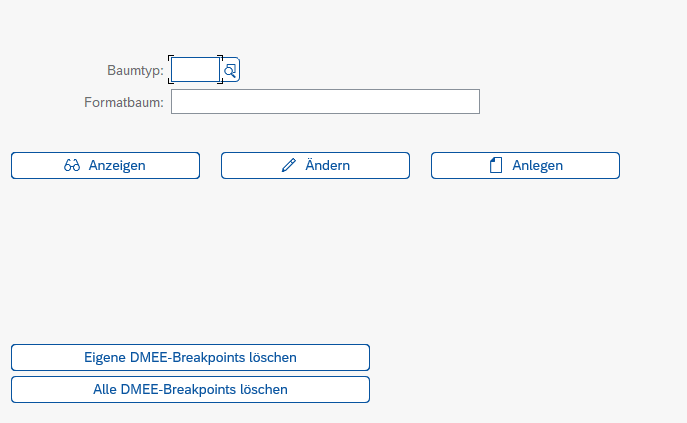Image resolution: width=687 pixels, height=423 pixels.
Task: Select "Eigene DMEE-Breakpoints löschen"
Action: (190, 357)
